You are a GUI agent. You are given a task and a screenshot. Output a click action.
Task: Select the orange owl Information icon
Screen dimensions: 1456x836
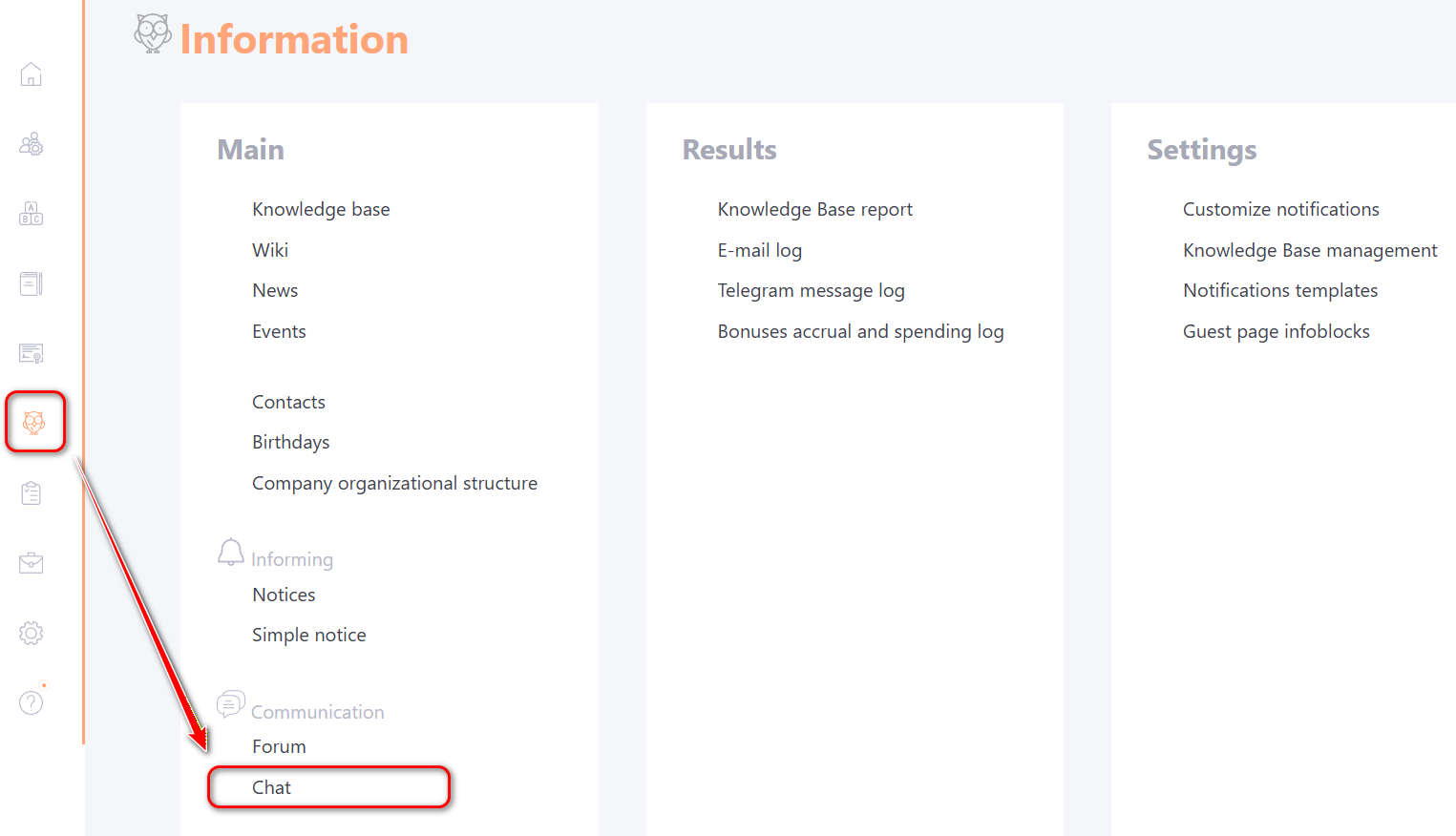[x=34, y=422]
